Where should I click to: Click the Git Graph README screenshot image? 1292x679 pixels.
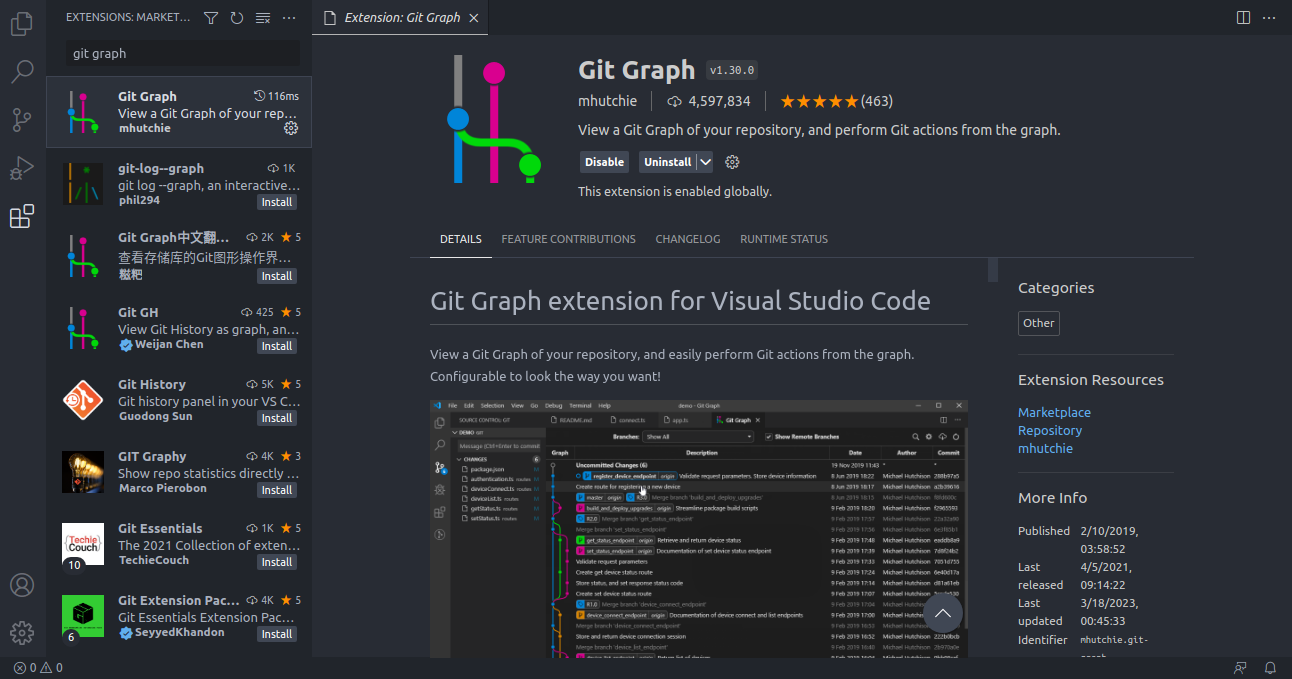pos(699,529)
